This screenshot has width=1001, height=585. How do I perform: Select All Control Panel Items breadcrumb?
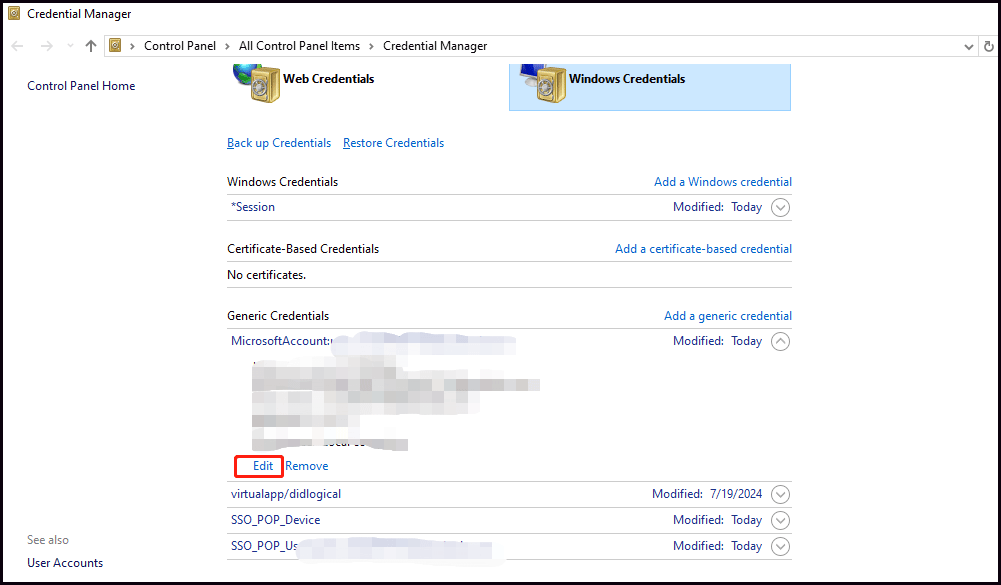[299, 46]
